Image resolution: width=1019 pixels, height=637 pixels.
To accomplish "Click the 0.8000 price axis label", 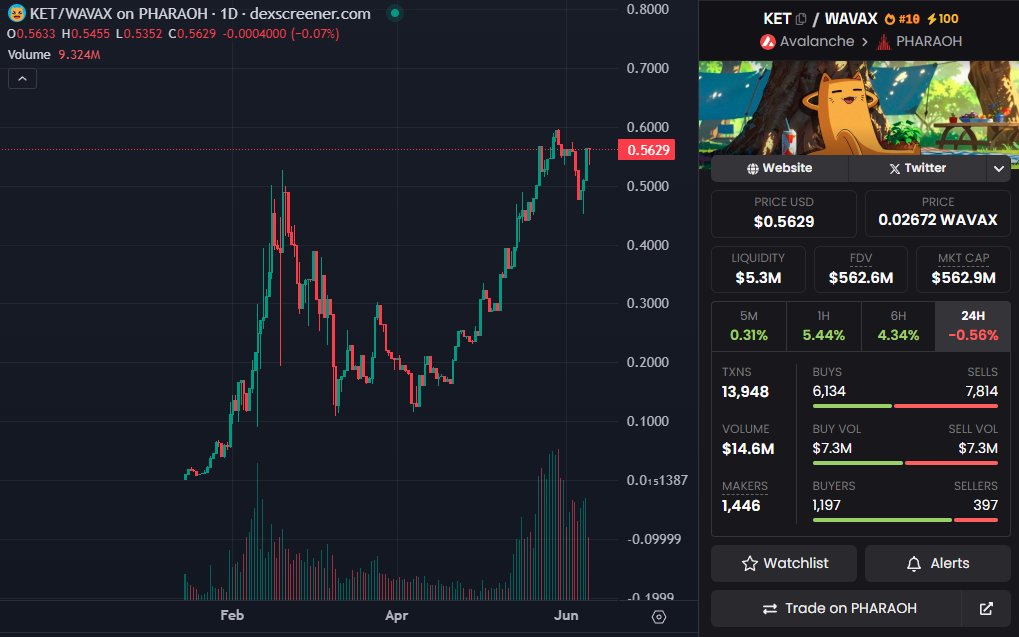I will 647,9.
